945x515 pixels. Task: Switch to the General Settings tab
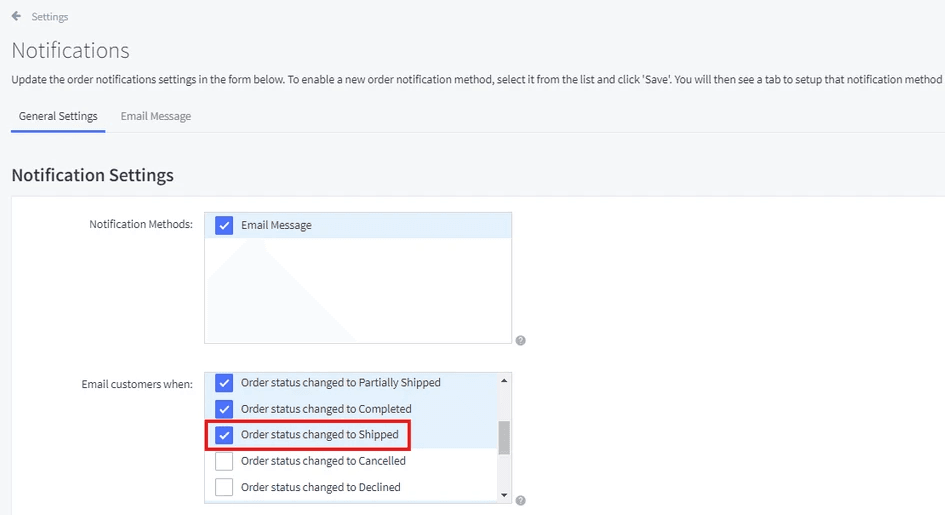(x=58, y=116)
